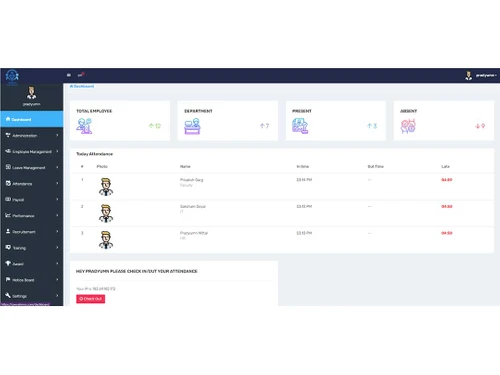Open the Notice Board menu item
Viewport: 500px width, 375px height.
(32, 280)
